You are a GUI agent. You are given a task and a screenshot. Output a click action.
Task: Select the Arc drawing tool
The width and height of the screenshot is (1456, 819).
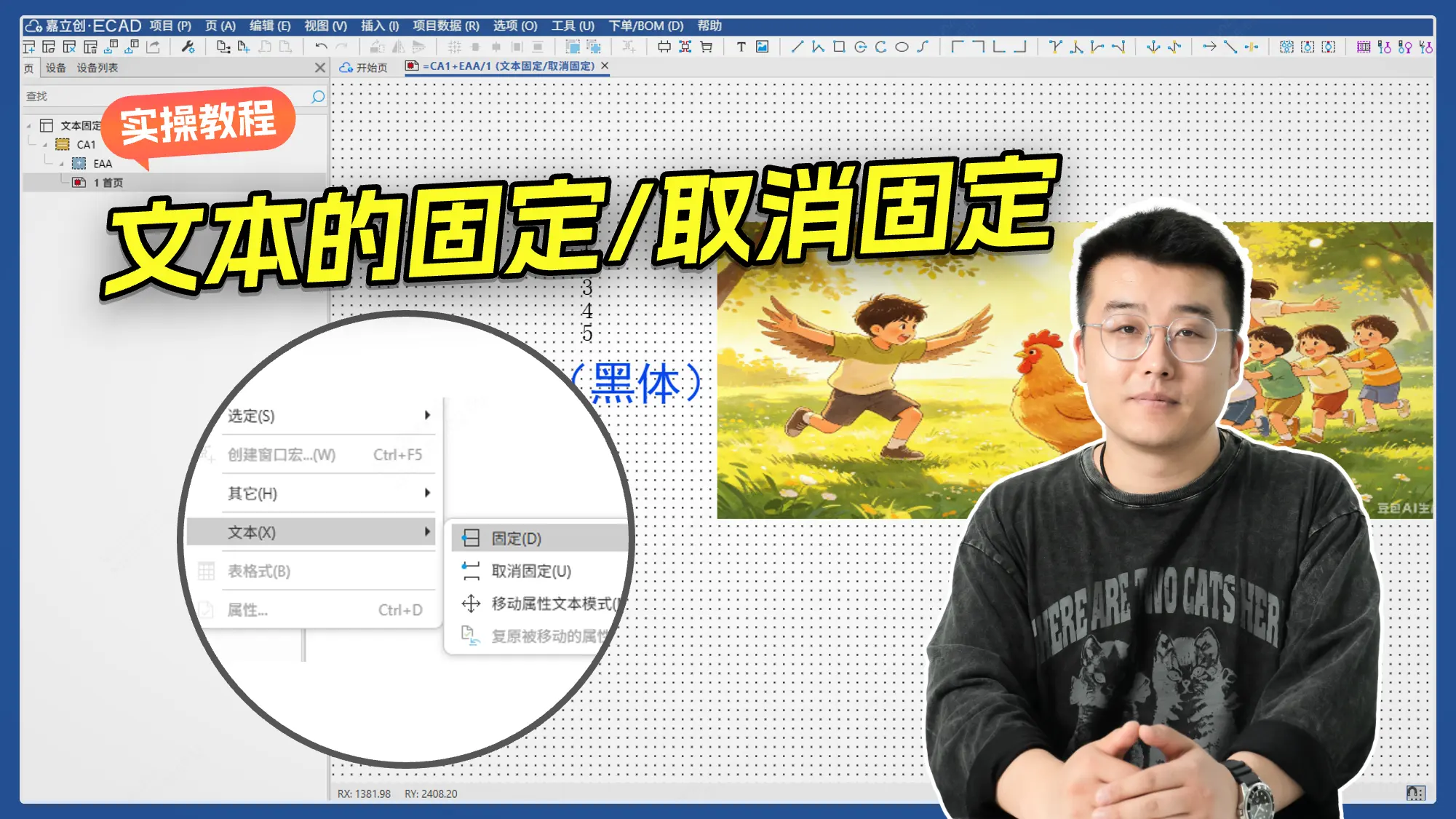(x=880, y=47)
